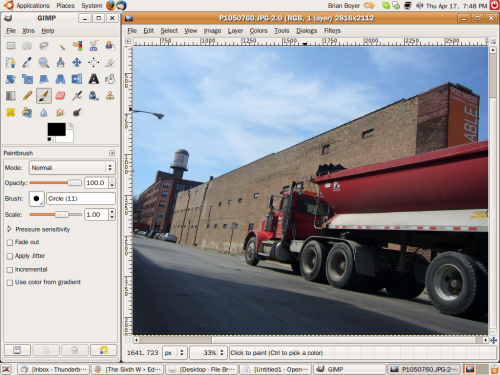
Task: Select the Align tool
Action: click(x=94, y=62)
